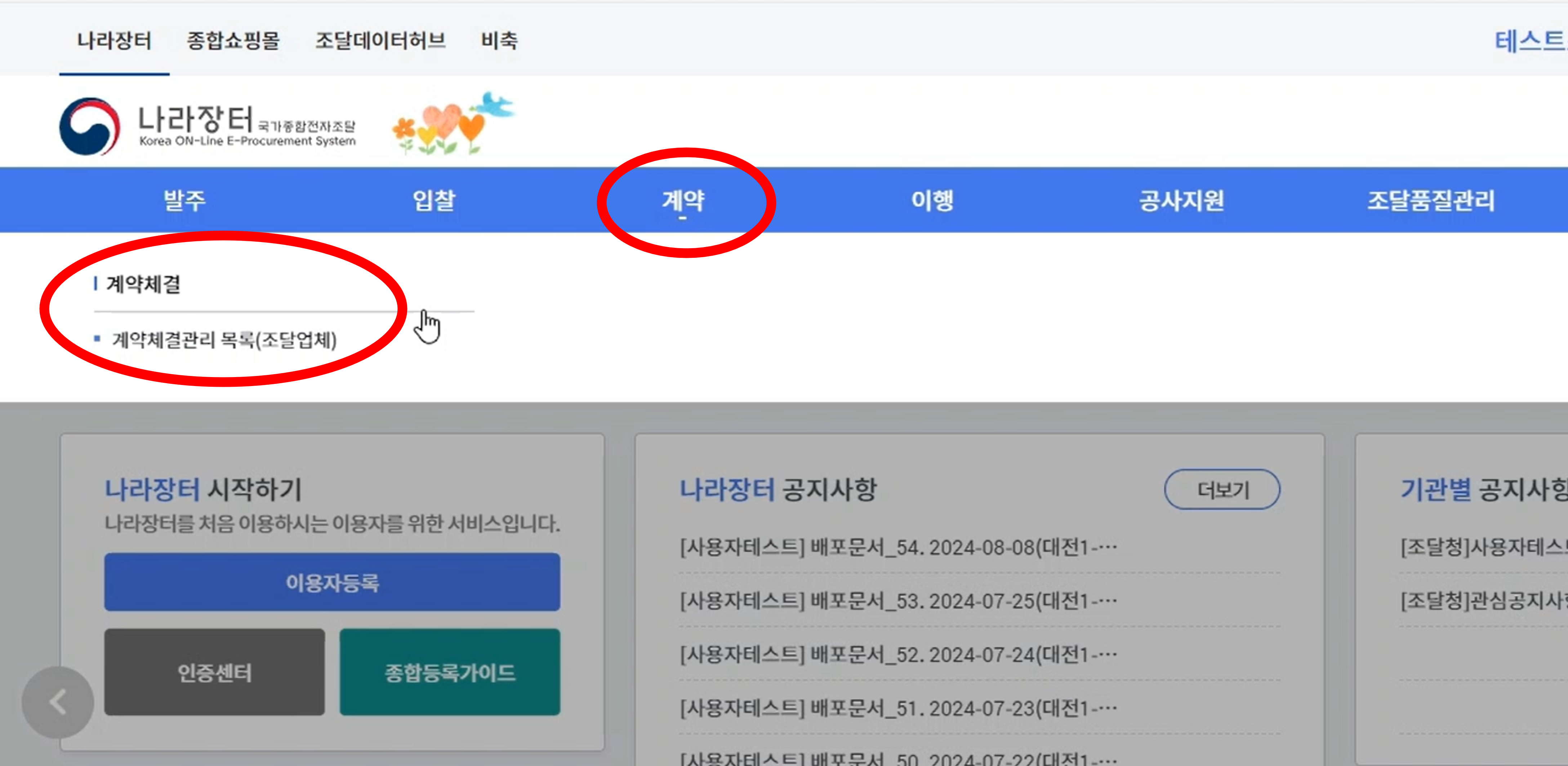
Task: Click the 나라장터 logo
Action: 208,126
